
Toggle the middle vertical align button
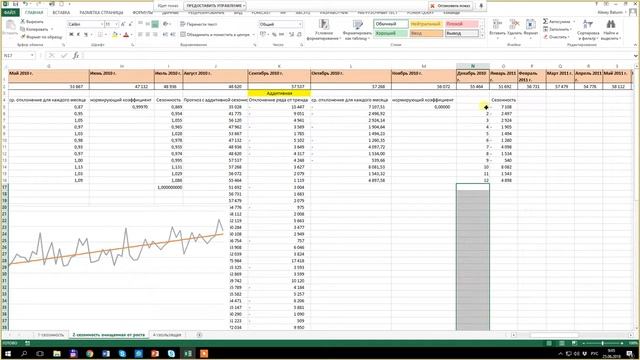(147, 24)
